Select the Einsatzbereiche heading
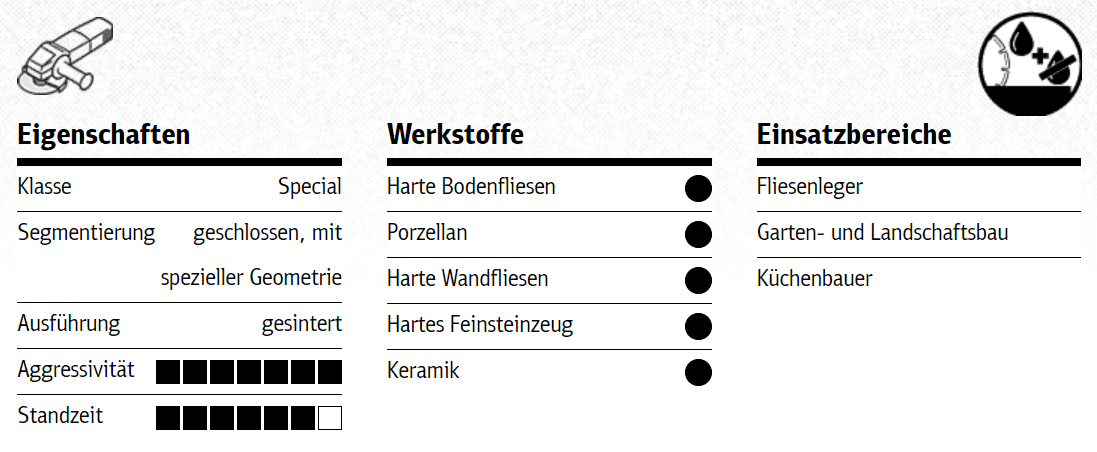This screenshot has width=1097, height=452. click(854, 134)
